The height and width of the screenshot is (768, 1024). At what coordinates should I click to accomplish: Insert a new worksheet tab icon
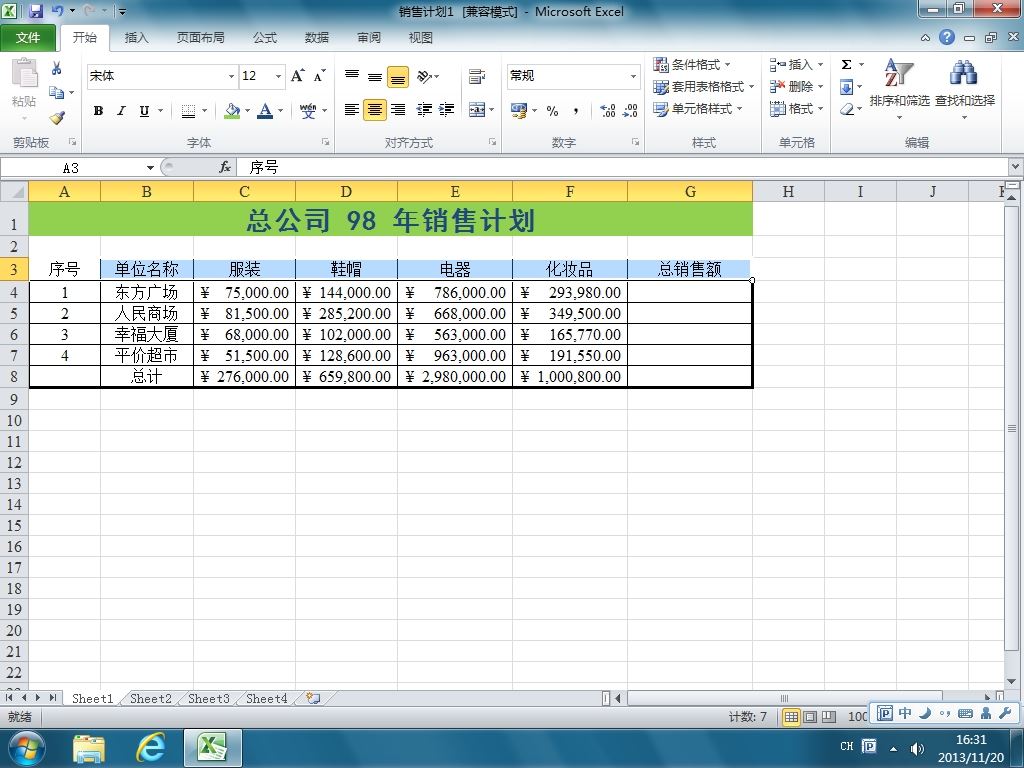(313, 698)
